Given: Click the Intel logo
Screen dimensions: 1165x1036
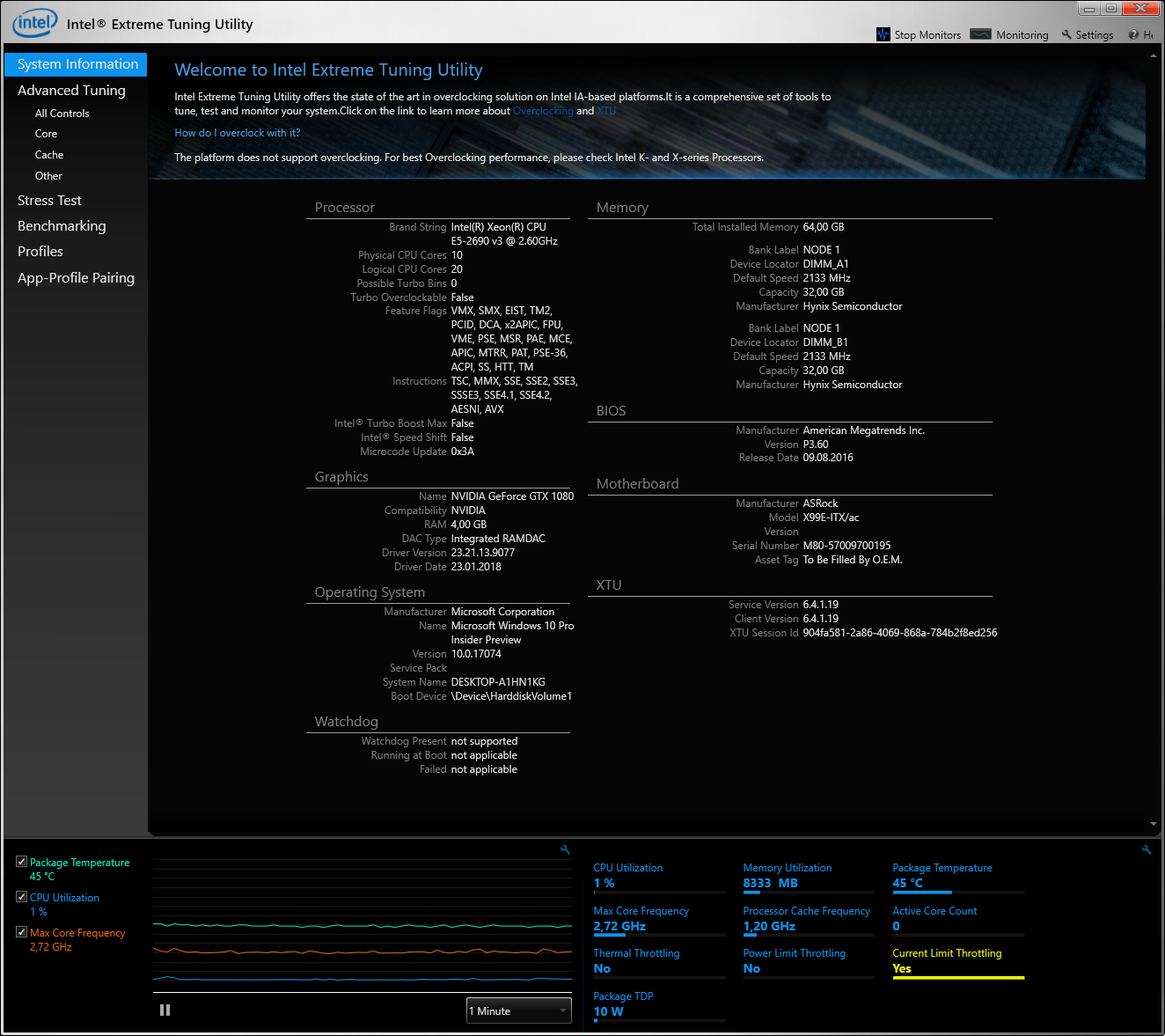Looking at the screenshot, I should tap(35, 23).
